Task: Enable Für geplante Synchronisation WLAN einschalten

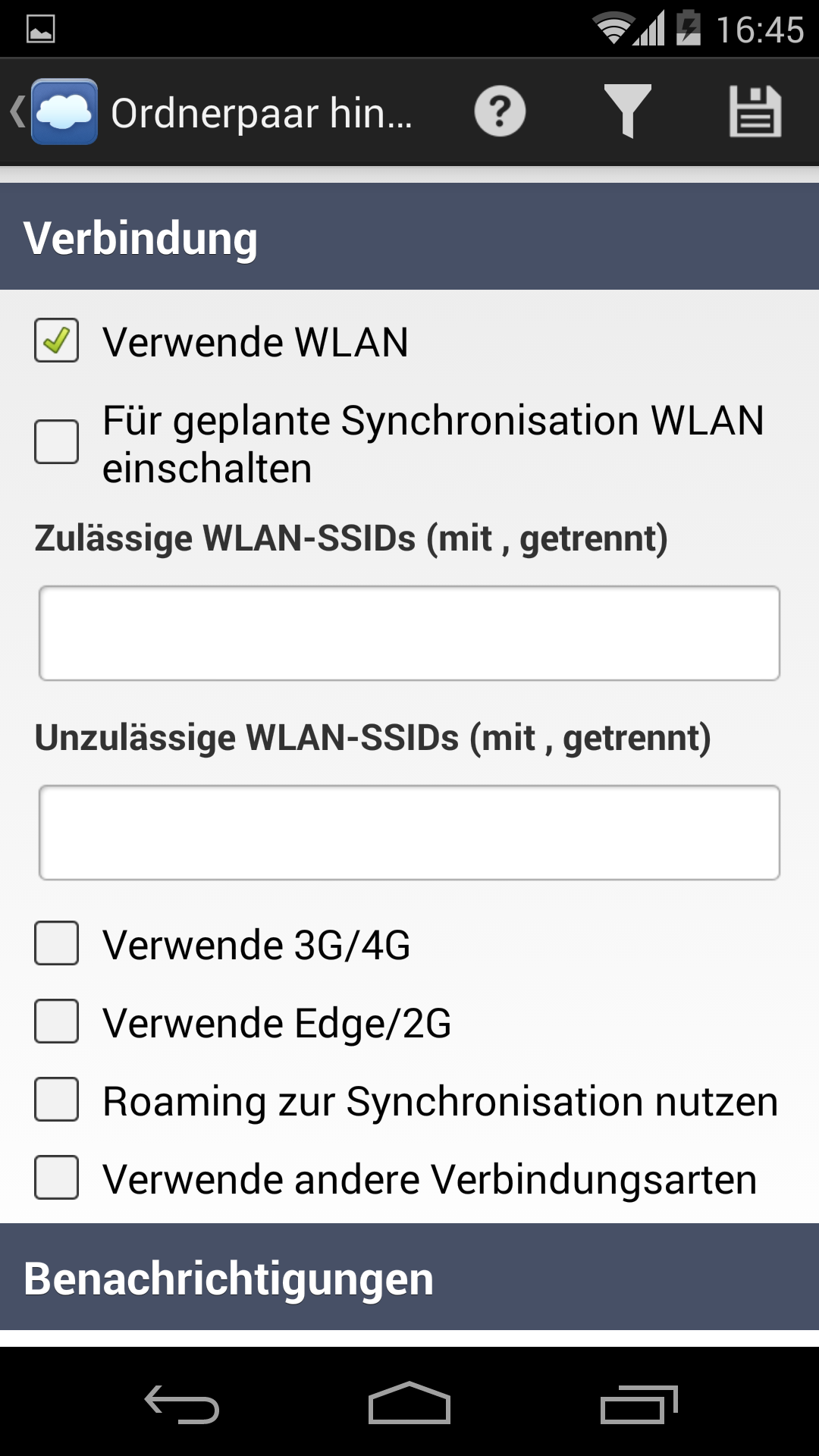Action: pyautogui.click(x=57, y=442)
